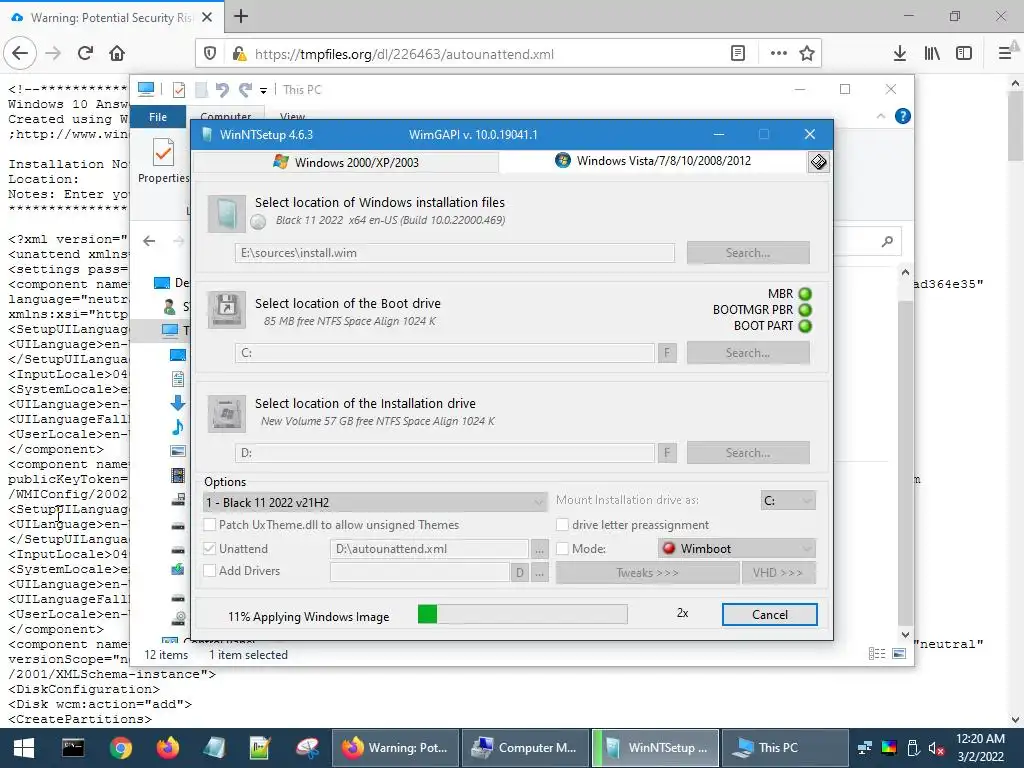Browse for unattend file with ... button
1024x768 pixels.
point(539,549)
